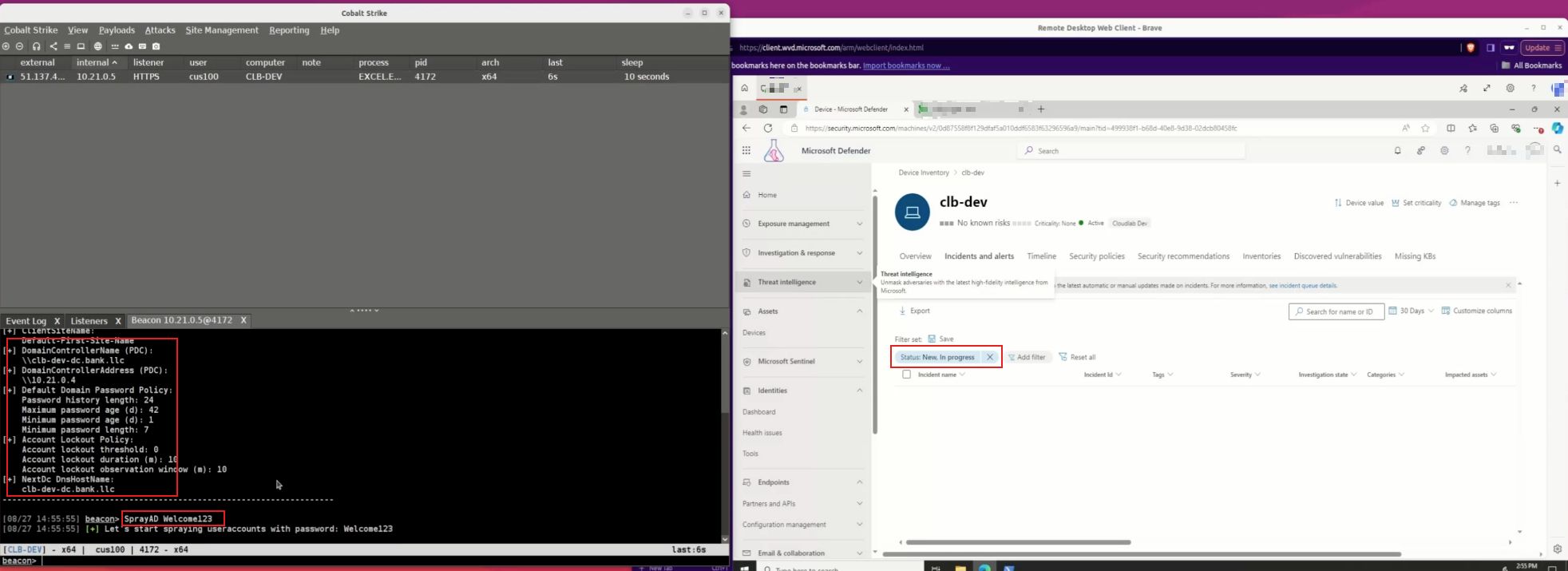Open the Attacks menu
This screenshot has height=571, width=1568.
(160, 30)
